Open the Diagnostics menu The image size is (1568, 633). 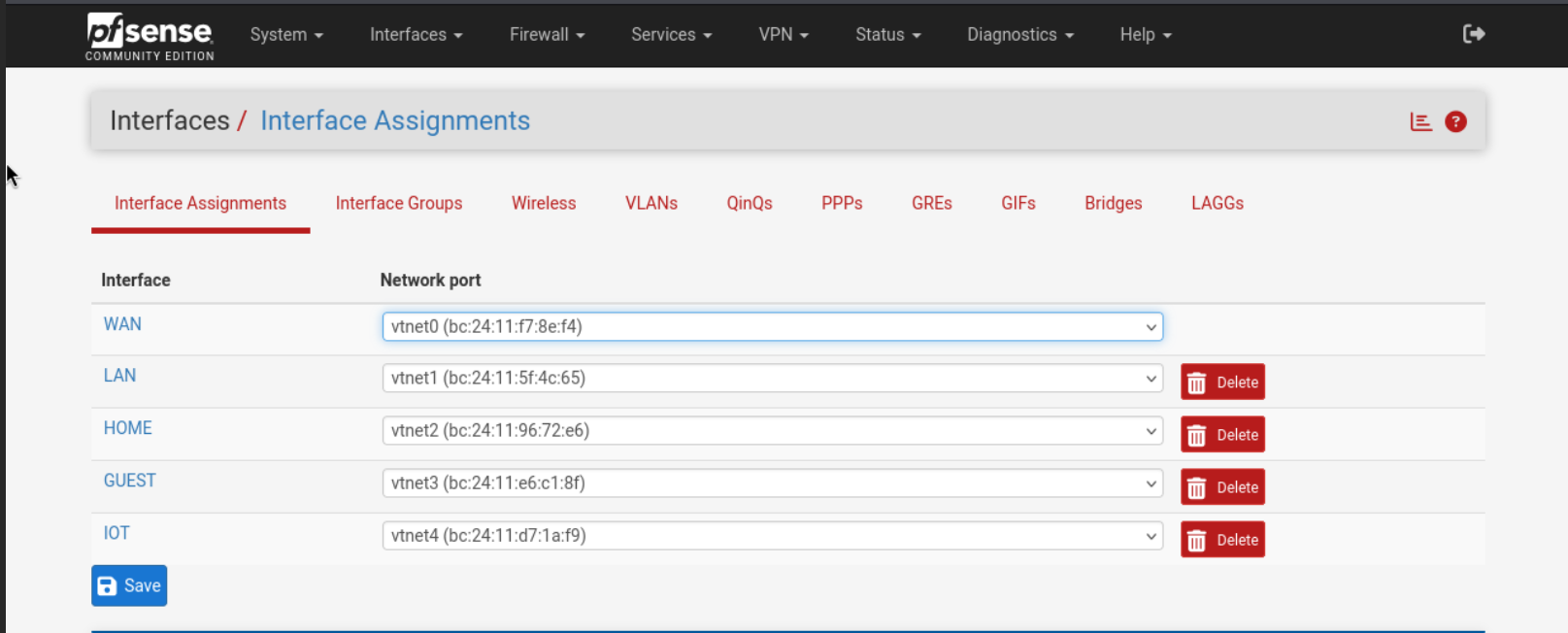(x=1019, y=34)
